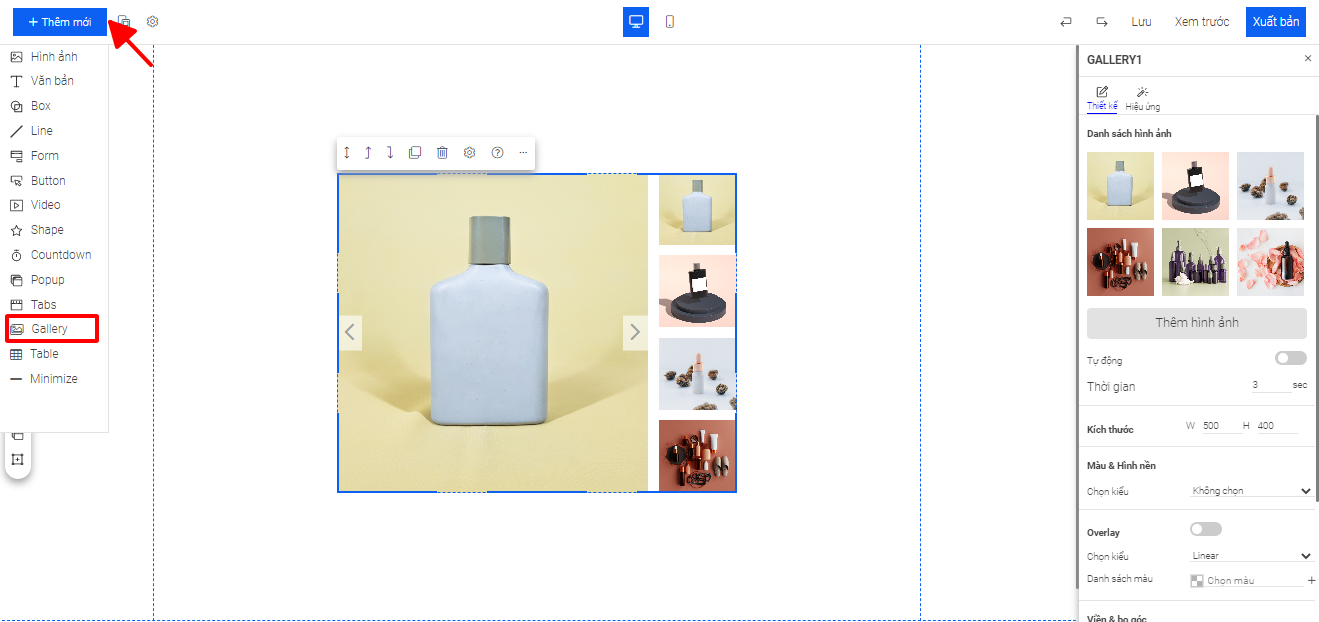Click the Thêm hình ảnh button

[1196, 323]
